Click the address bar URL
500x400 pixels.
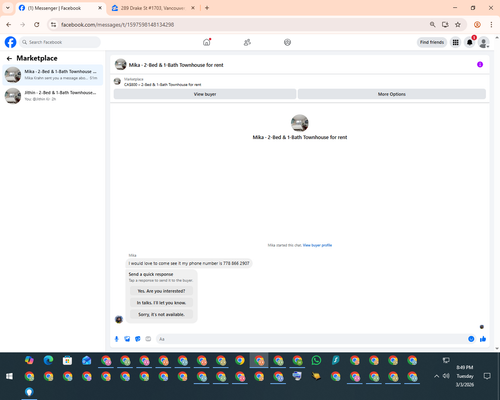pyautogui.click(x=117, y=25)
